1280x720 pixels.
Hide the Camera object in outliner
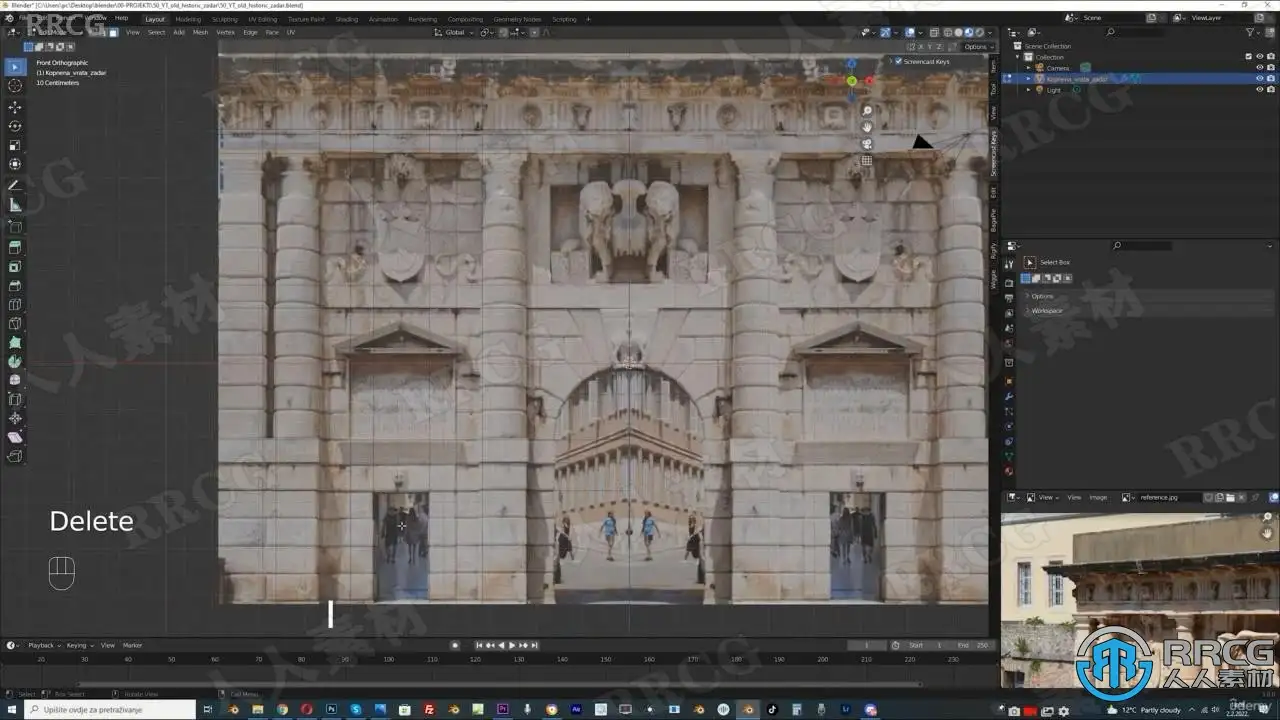1259,67
